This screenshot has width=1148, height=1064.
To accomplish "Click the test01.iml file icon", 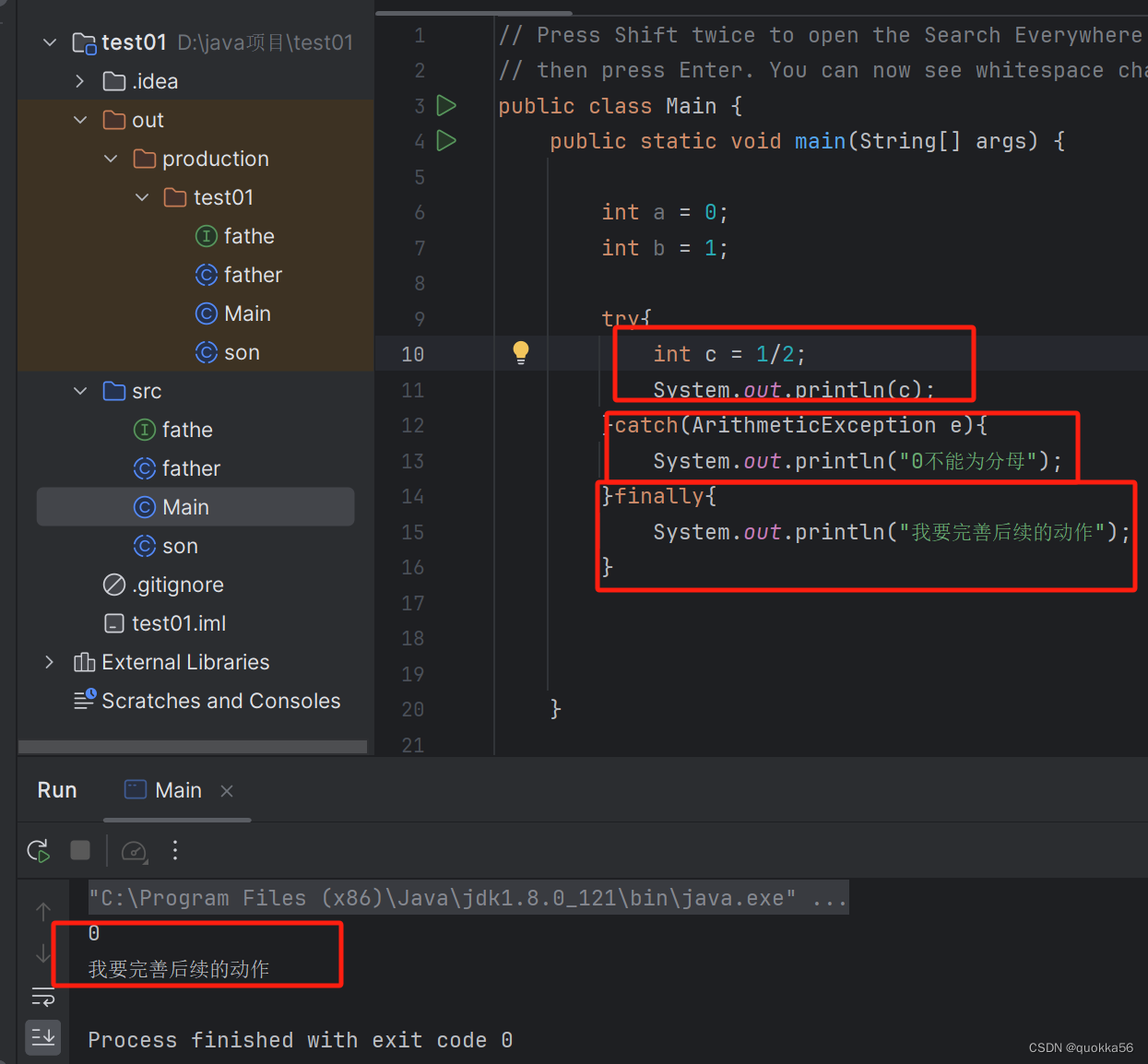I will 114,623.
